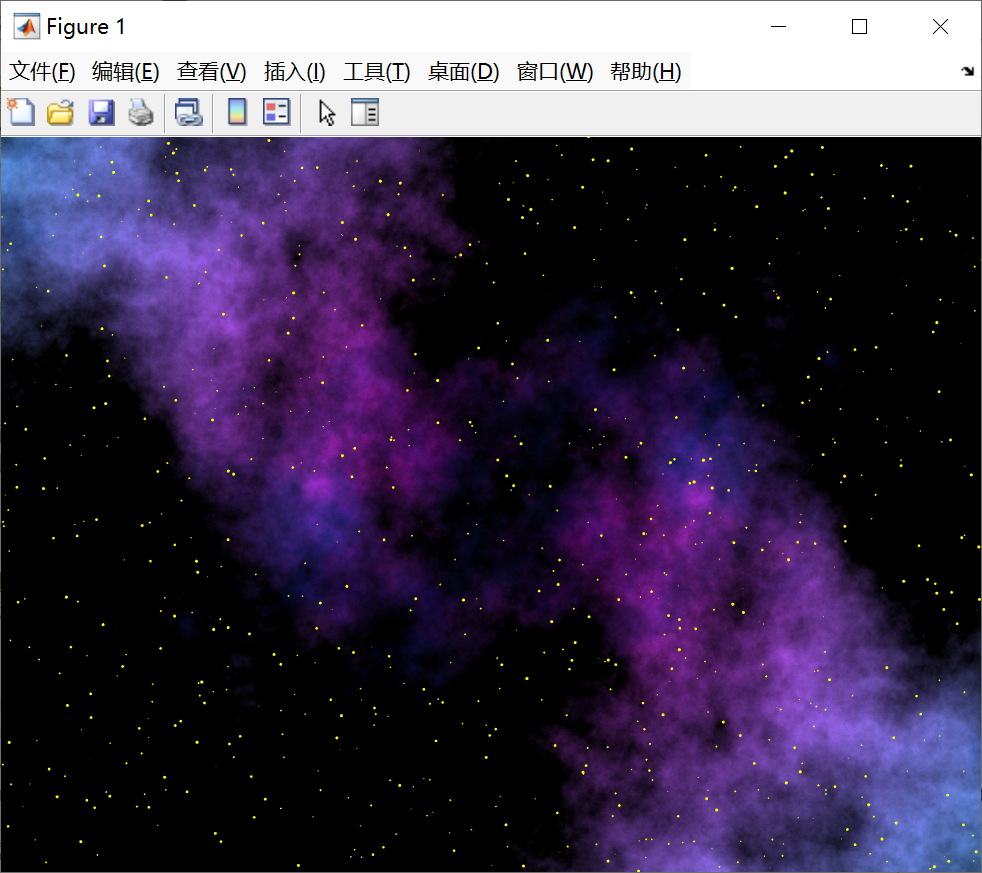Toggle the Insert Legend tool

[x=276, y=113]
